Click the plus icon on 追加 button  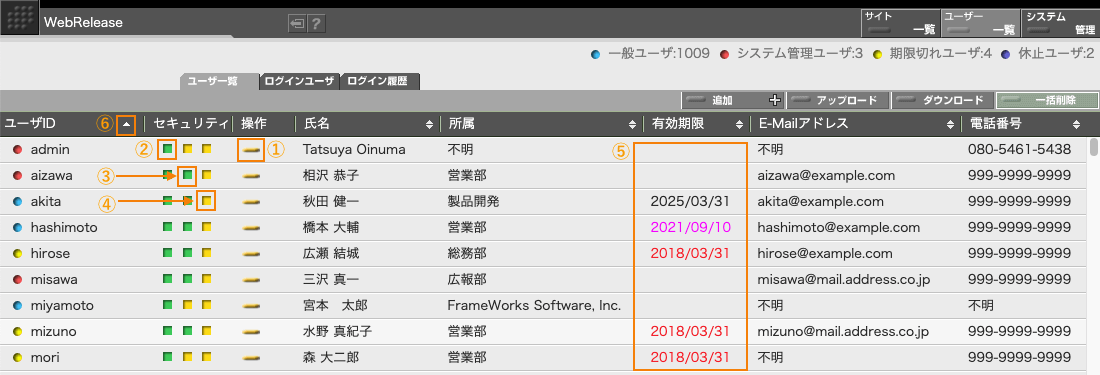pos(774,100)
